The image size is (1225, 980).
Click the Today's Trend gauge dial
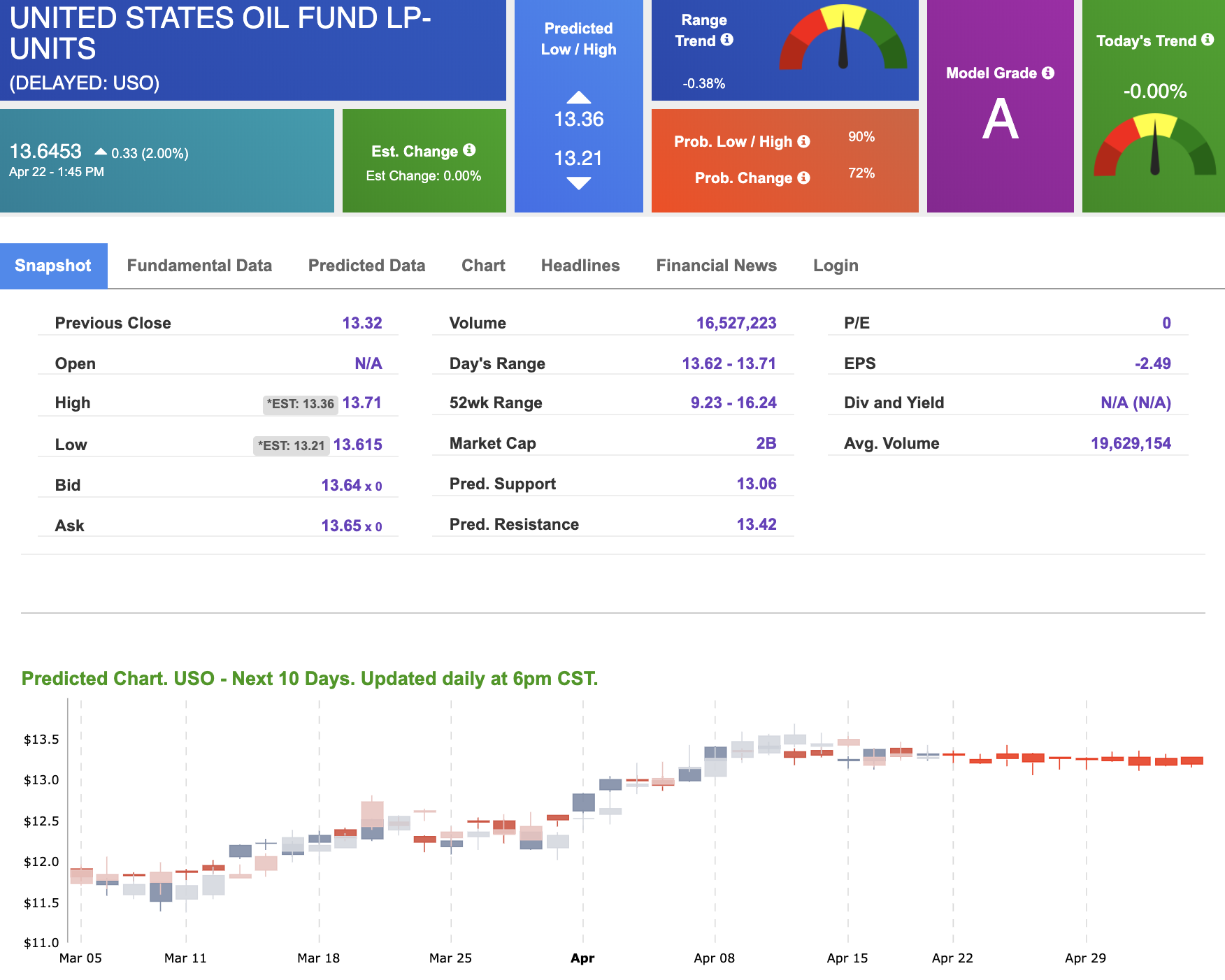coord(1155,145)
